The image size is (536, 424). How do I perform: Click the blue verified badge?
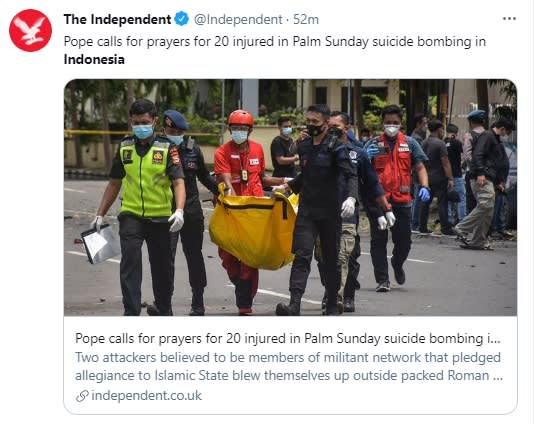182,19
